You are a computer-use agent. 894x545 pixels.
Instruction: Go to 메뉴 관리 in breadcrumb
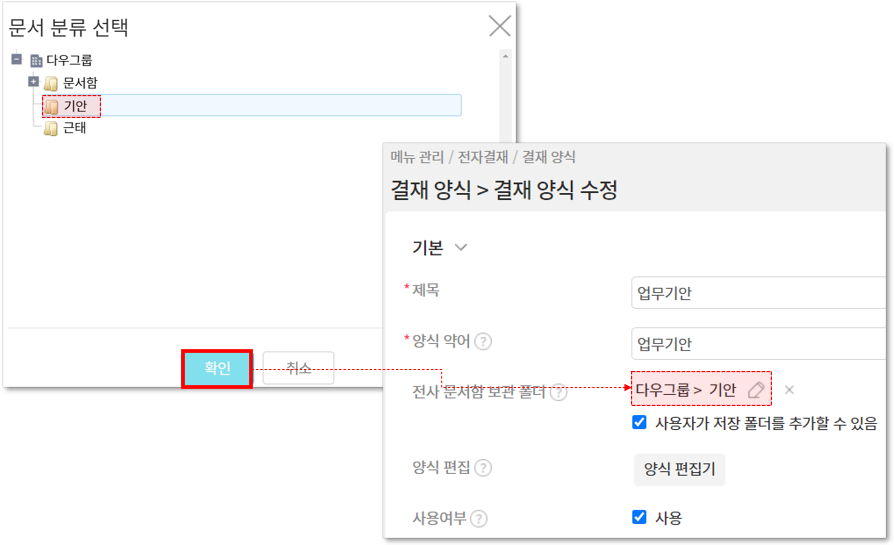[x=417, y=157]
